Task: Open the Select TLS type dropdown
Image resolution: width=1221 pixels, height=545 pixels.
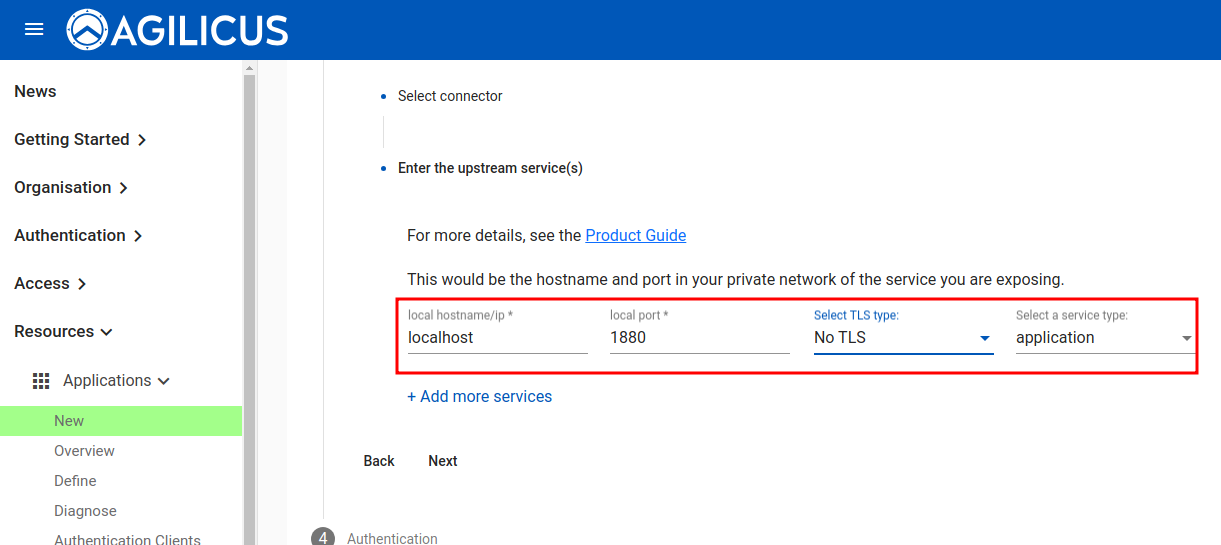Action: point(903,338)
